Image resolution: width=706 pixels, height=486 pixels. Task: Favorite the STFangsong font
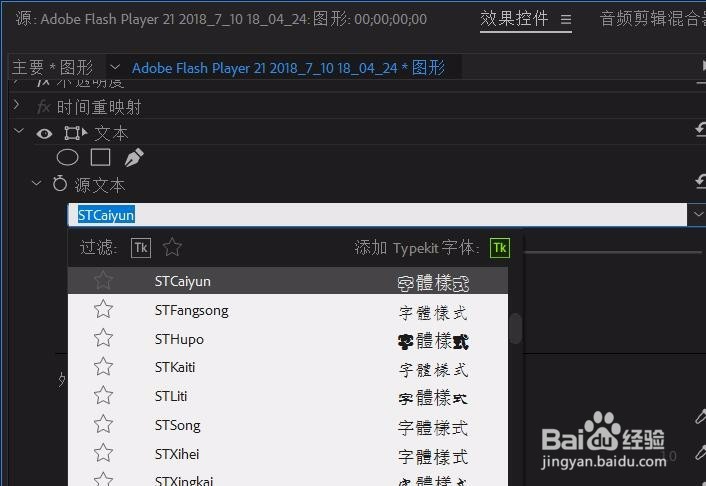[104, 309]
